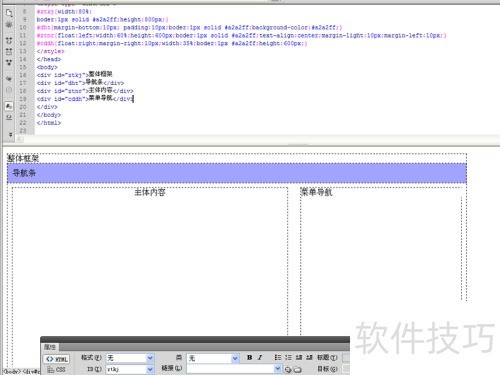Toggle the Line Numbers button in coding toolbar
This screenshot has height=375, width=500.
[x=9, y=106]
